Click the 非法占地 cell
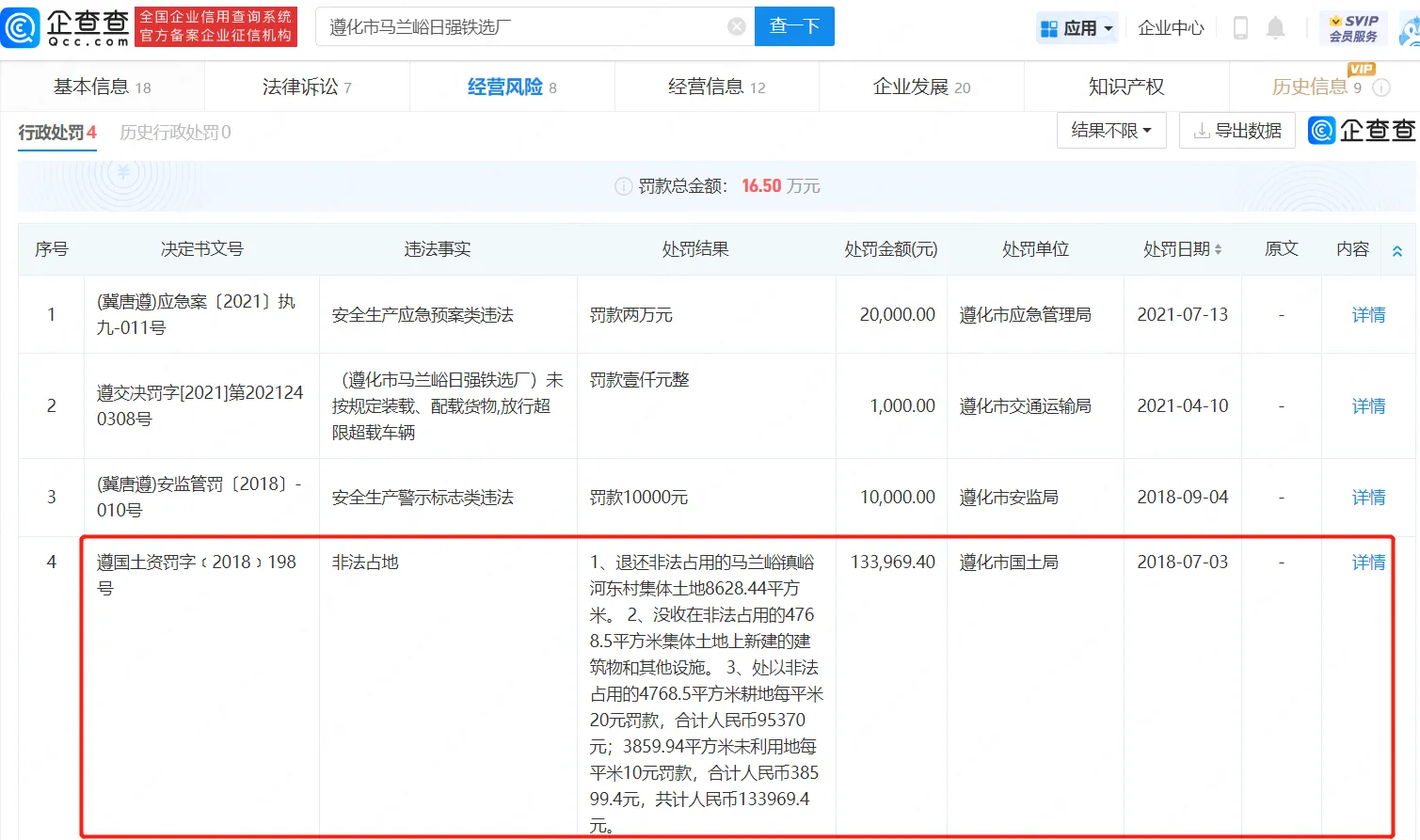Image resolution: width=1420 pixels, height=840 pixels. tap(365, 563)
